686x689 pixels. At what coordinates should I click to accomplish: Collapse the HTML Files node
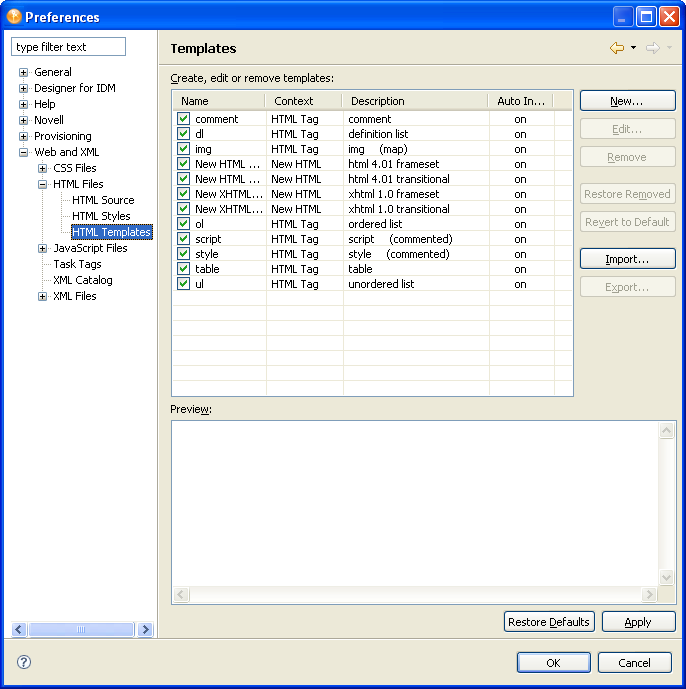tap(42, 184)
